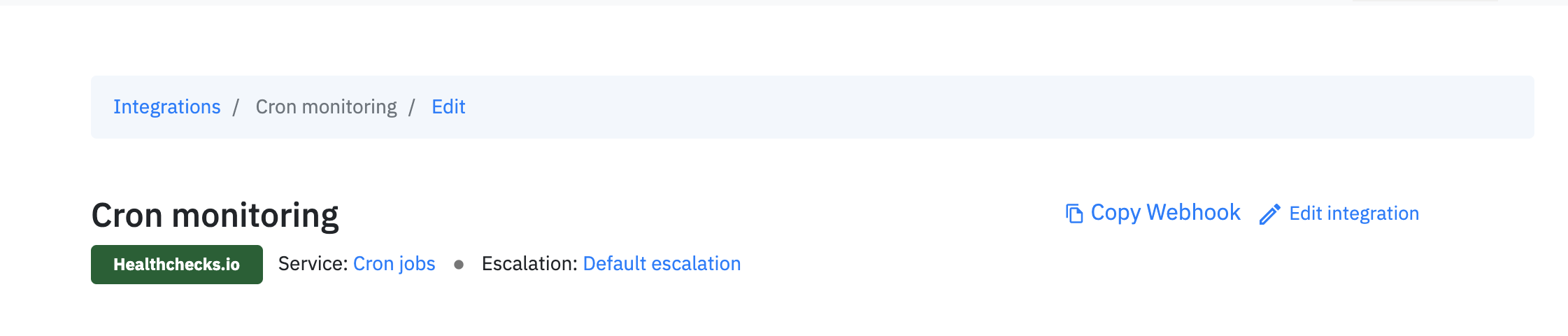Screen dimensions: 1568x336
Task: Click empty area of the breadcrumb bar
Action: [979, 107]
